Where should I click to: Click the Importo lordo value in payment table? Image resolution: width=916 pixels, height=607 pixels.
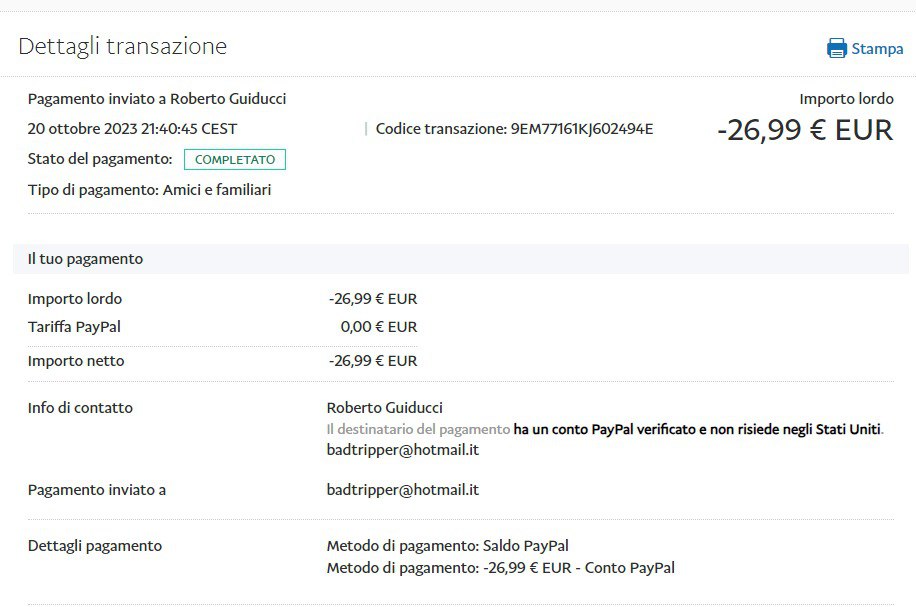tap(372, 299)
